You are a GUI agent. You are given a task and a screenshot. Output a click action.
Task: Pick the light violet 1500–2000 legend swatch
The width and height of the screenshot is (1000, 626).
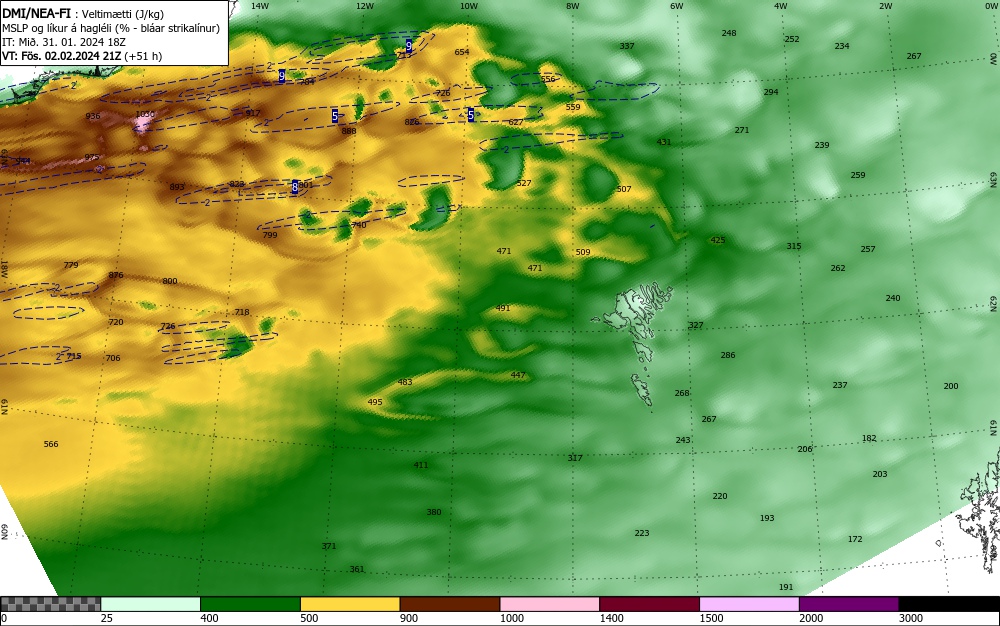[749, 604]
